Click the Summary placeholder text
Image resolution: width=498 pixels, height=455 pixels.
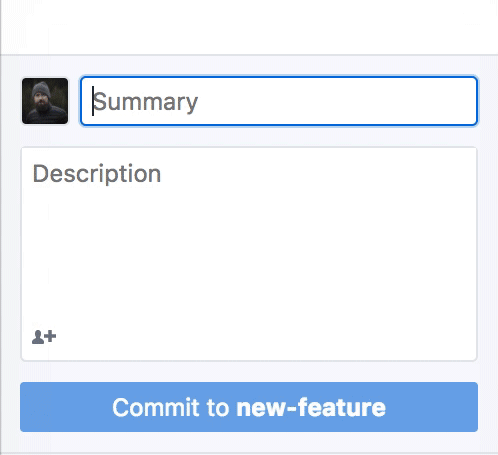click(x=145, y=102)
